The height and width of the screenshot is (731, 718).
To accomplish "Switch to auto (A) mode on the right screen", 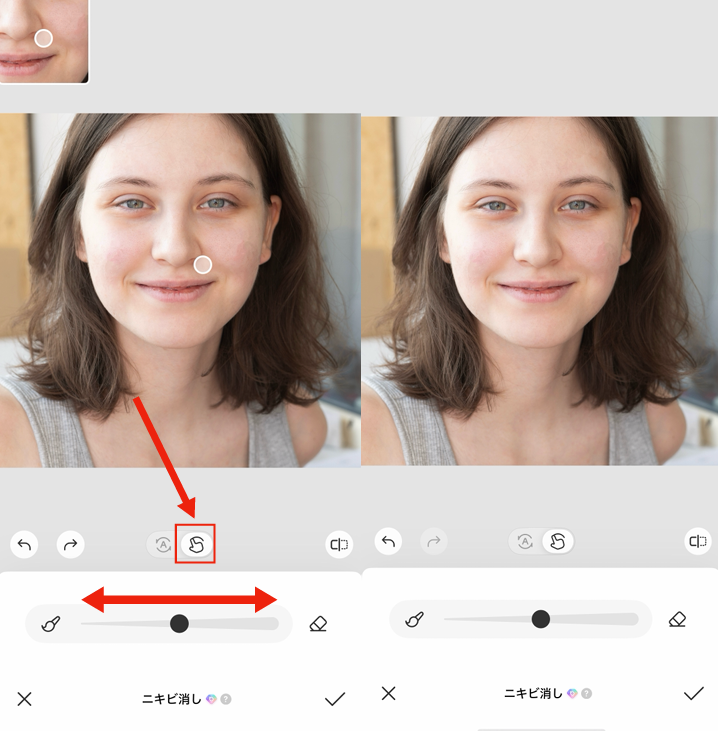I will pyautogui.click(x=525, y=542).
